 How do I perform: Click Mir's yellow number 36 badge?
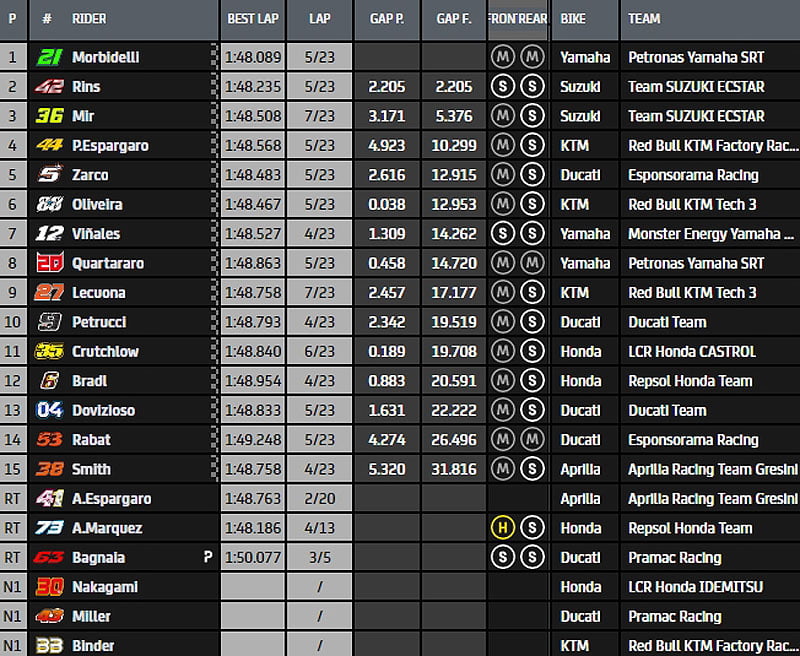click(x=49, y=116)
